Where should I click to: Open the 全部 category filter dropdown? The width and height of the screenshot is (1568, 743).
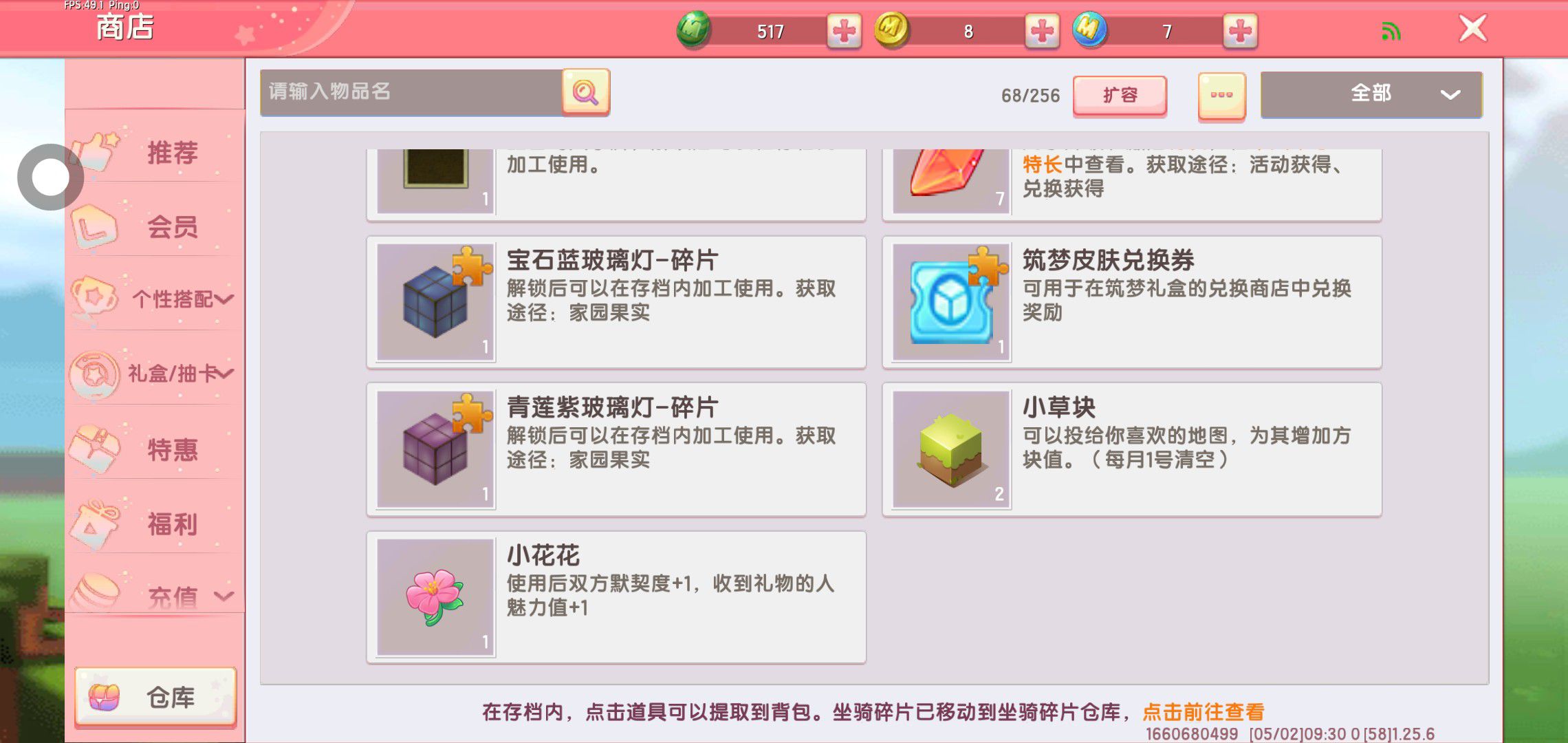click(1371, 94)
